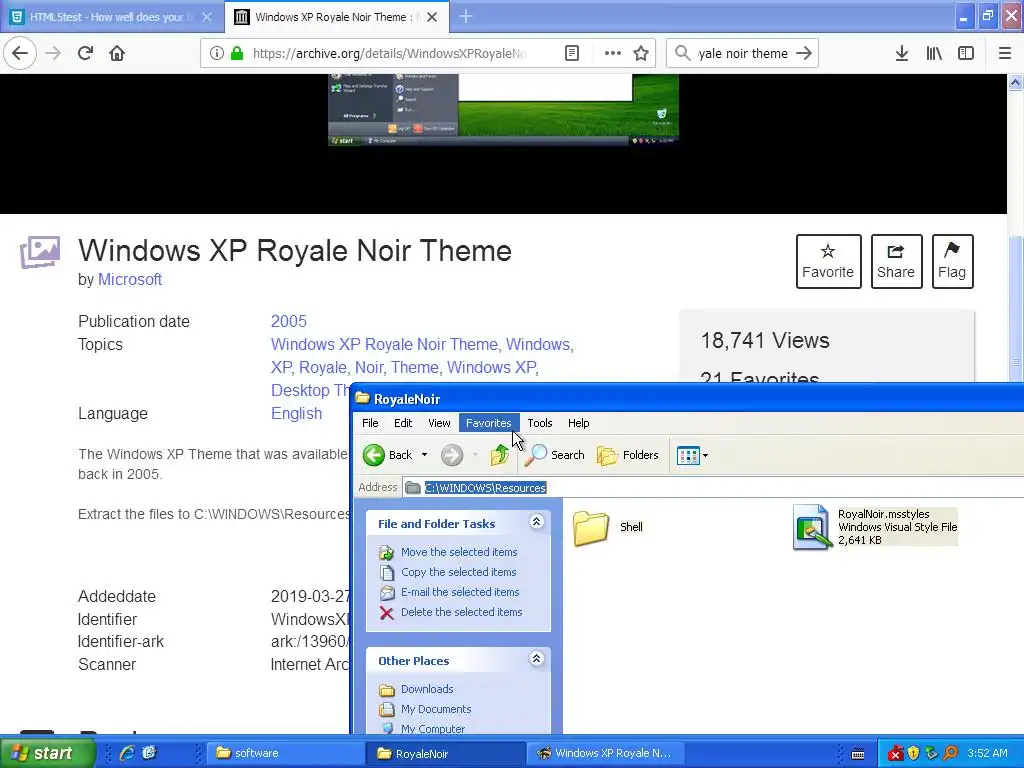The width and height of the screenshot is (1024, 768).
Task: Open the on-screen keyboard tray icon
Action: point(858,754)
